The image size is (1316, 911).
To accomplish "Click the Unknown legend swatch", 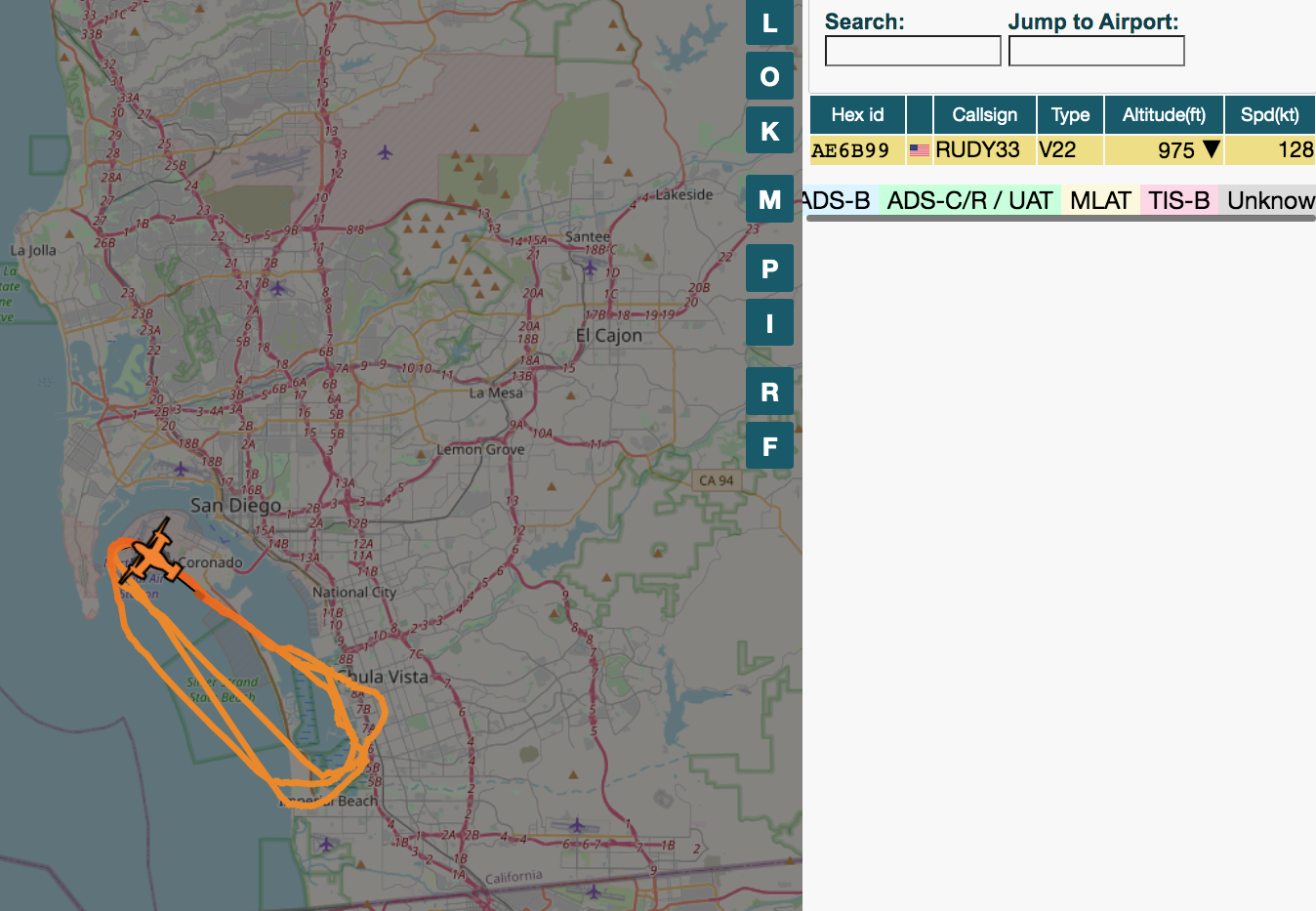I will pyautogui.click(x=1267, y=200).
